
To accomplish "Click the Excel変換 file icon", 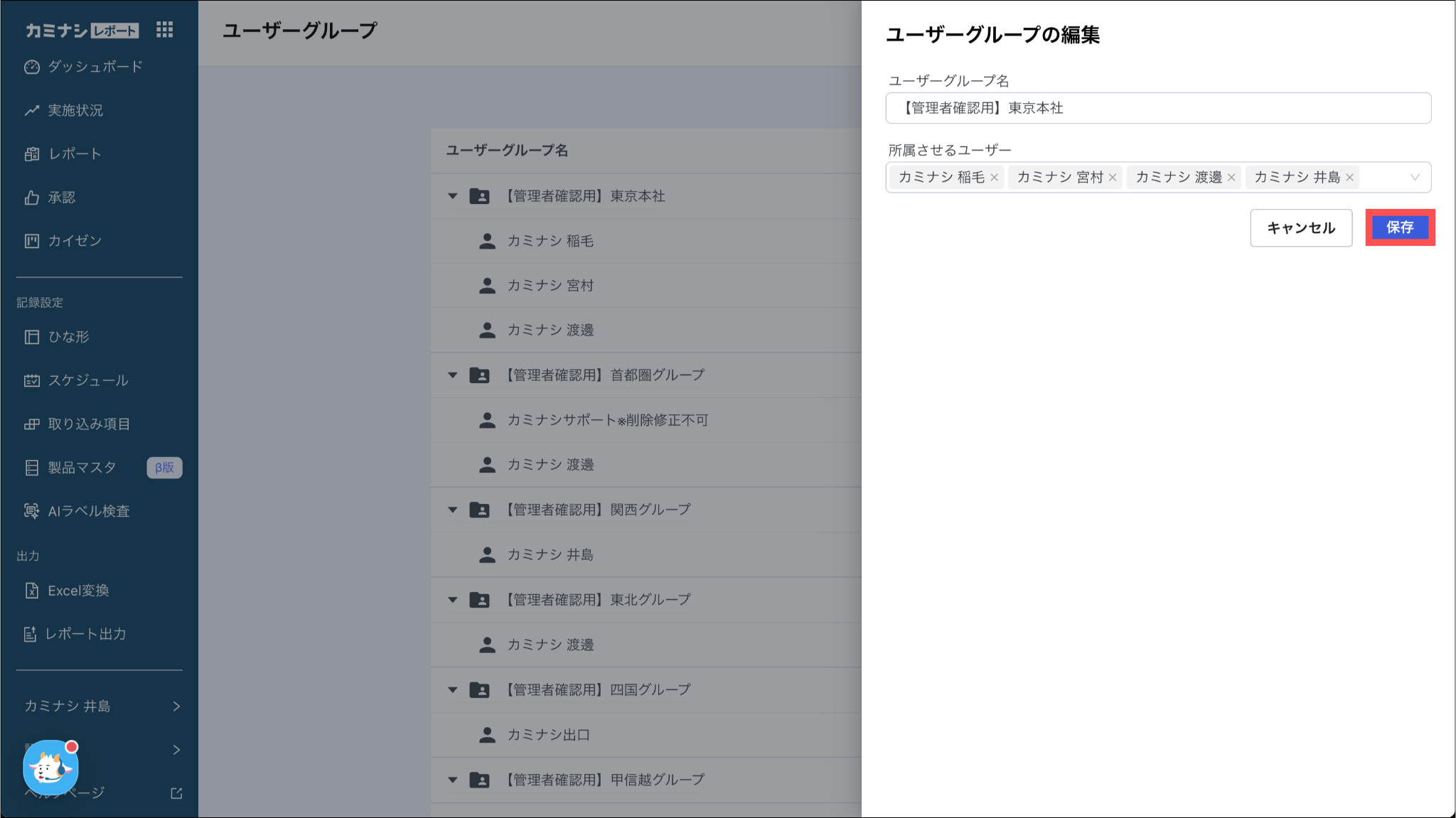I will 32,591.
